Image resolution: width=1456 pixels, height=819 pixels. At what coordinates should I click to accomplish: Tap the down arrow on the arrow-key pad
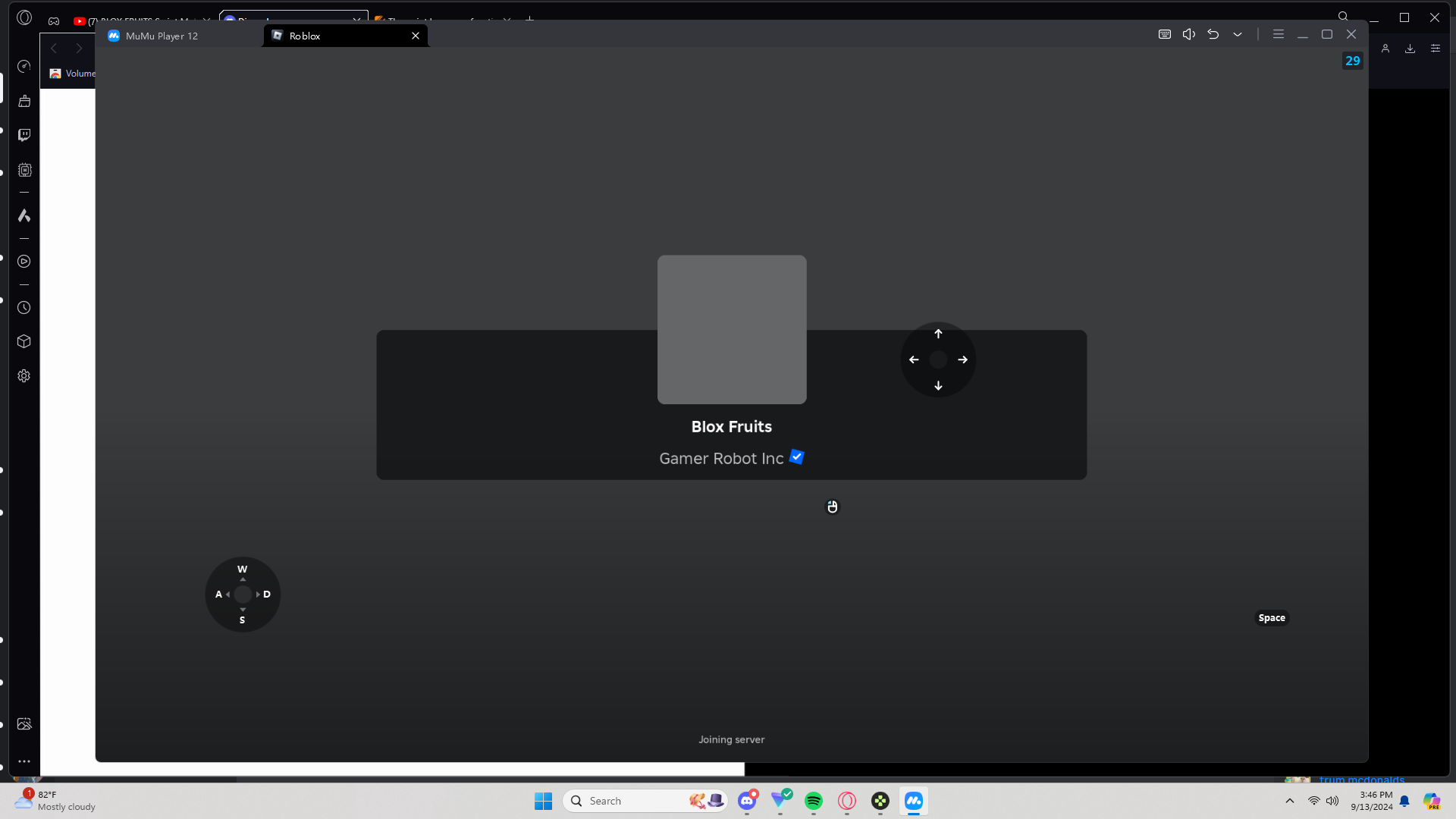coord(938,386)
